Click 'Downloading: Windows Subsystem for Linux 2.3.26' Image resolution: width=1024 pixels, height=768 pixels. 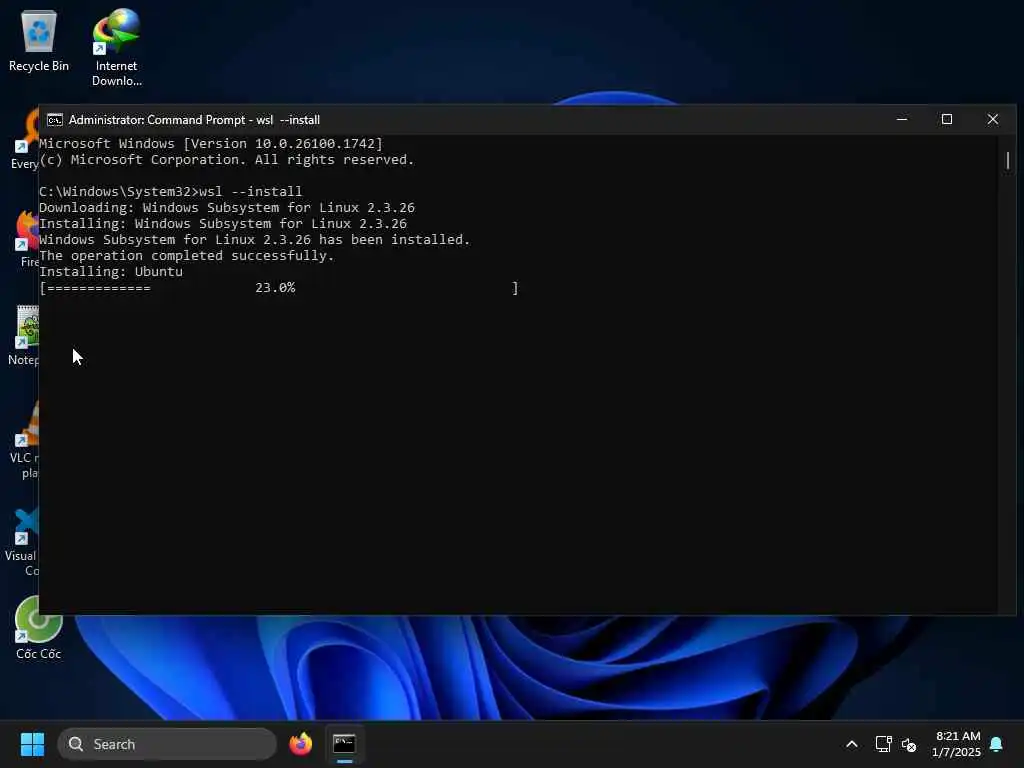coord(227,208)
